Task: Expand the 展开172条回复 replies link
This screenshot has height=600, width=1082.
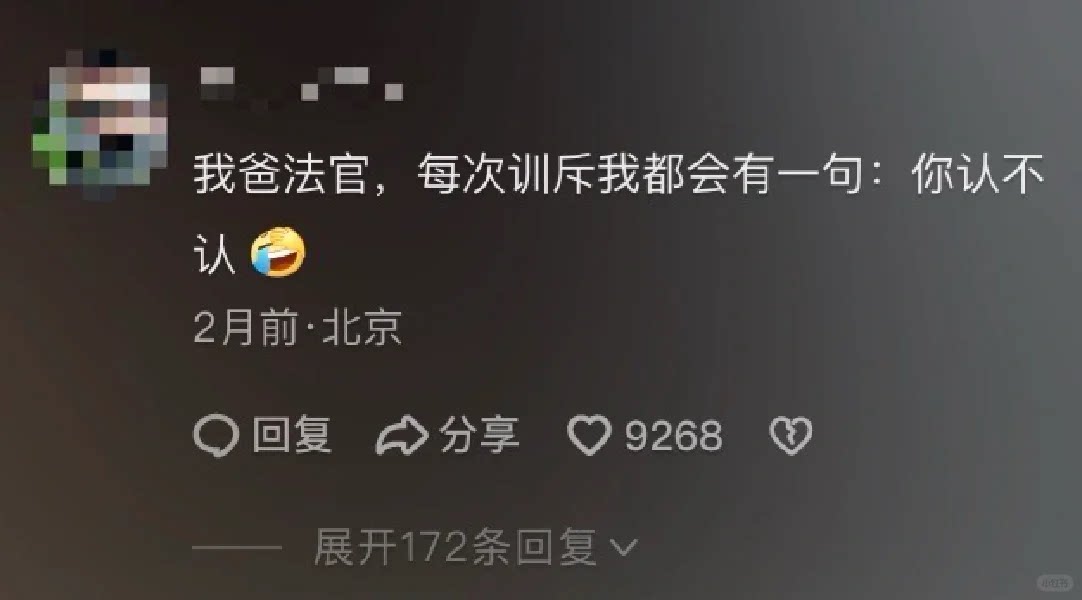Action: 475,548
